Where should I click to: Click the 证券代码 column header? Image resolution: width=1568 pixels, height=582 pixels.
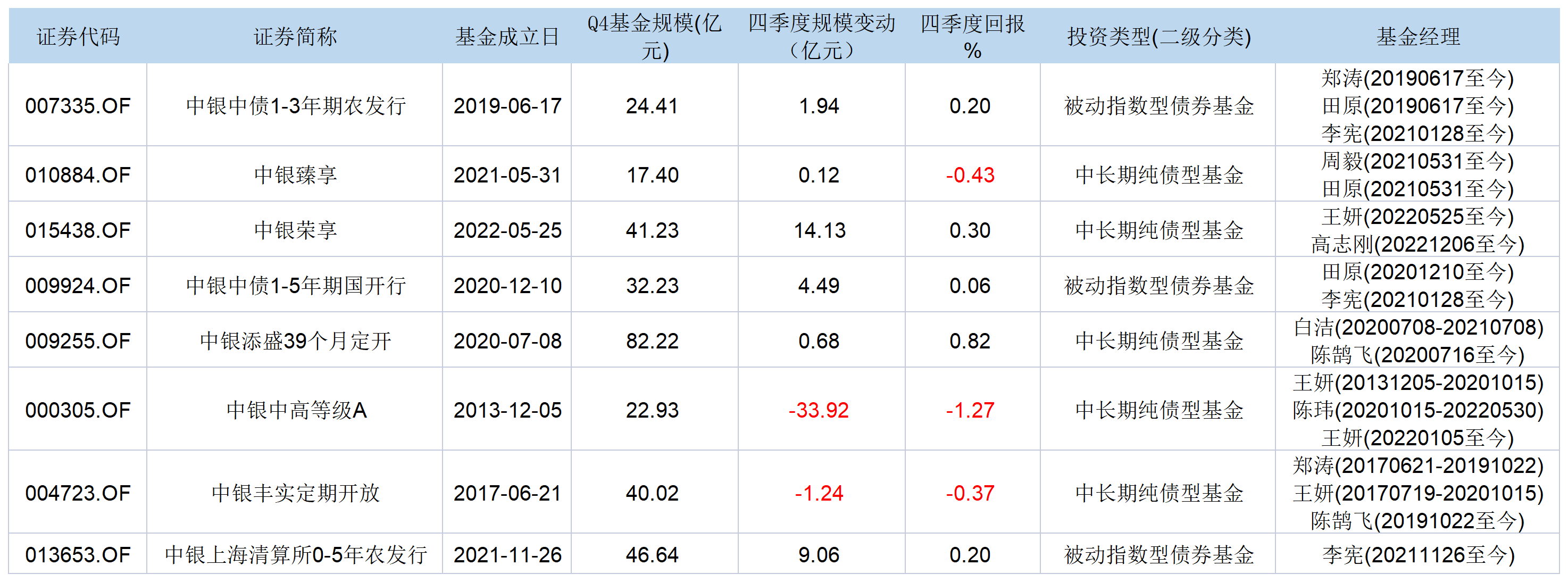78,37
